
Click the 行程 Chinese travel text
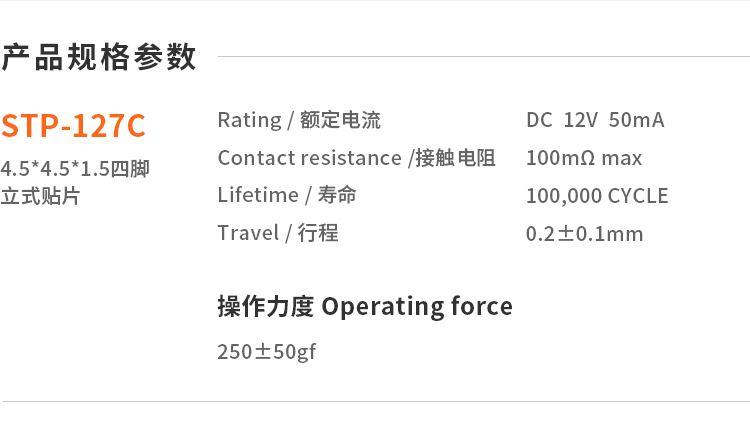tap(318, 233)
